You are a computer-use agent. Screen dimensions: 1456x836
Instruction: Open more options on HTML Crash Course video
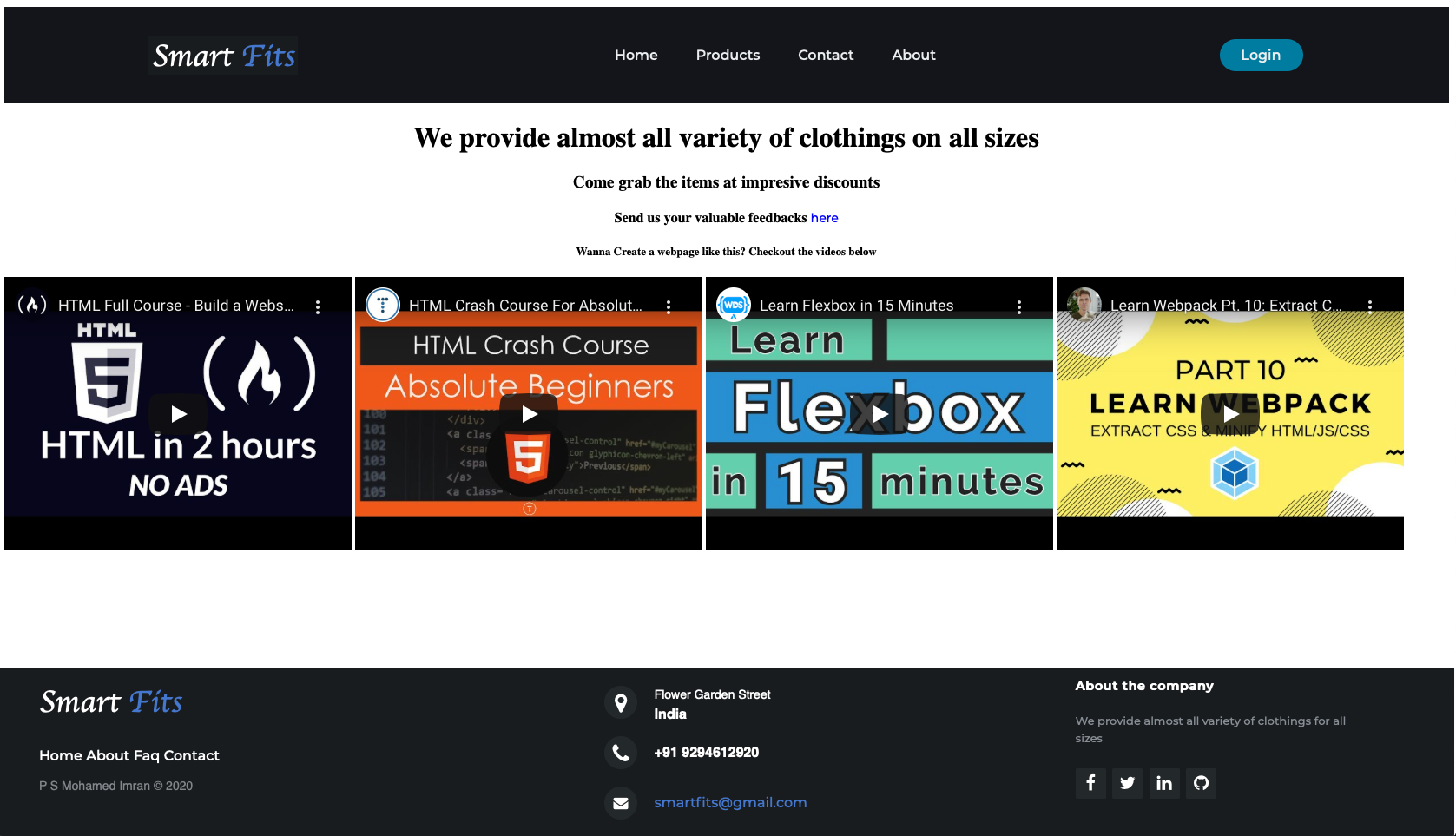(x=669, y=306)
